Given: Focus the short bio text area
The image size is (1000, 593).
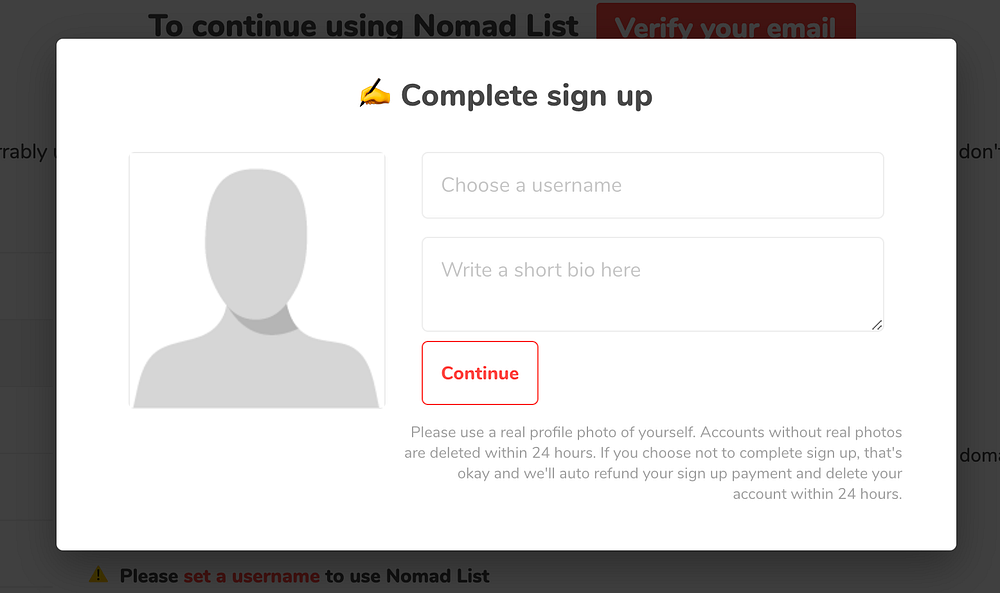Looking at the screenshot, I should click(x=652, y=284).
